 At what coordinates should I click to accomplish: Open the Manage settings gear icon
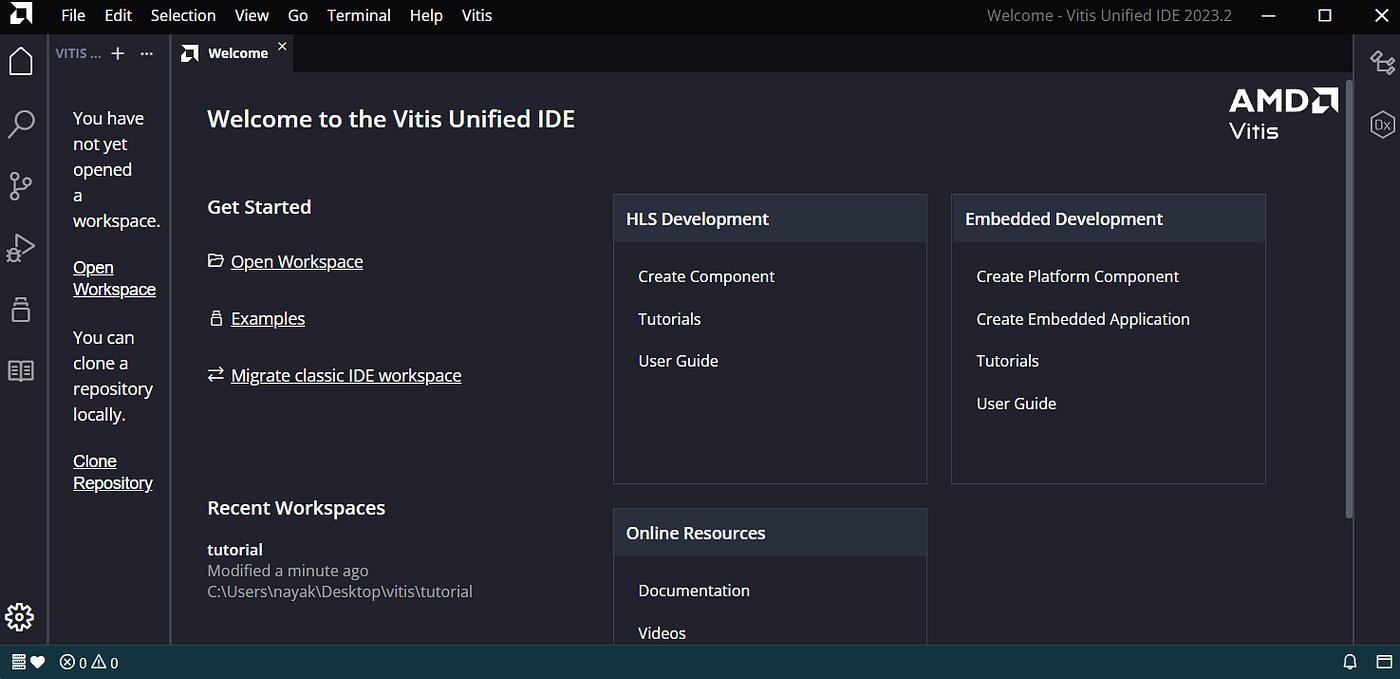tap(20, 617)
